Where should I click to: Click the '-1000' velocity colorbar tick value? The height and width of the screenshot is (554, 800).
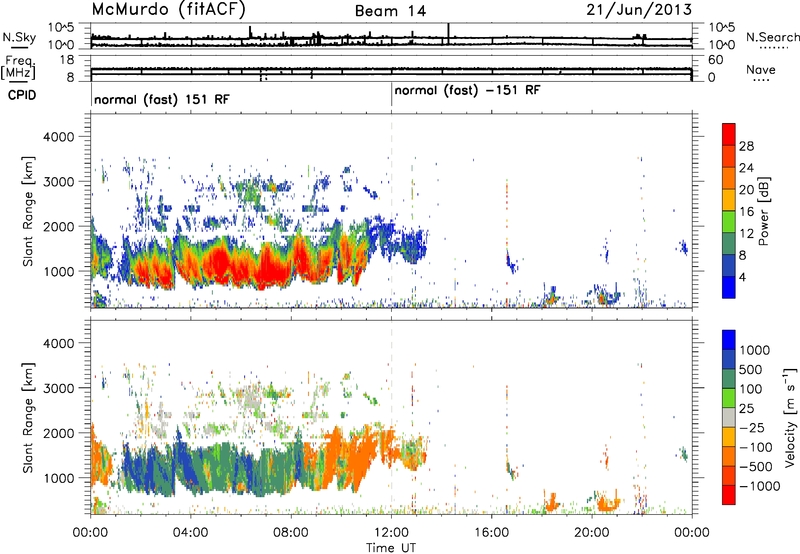point(760,486)
